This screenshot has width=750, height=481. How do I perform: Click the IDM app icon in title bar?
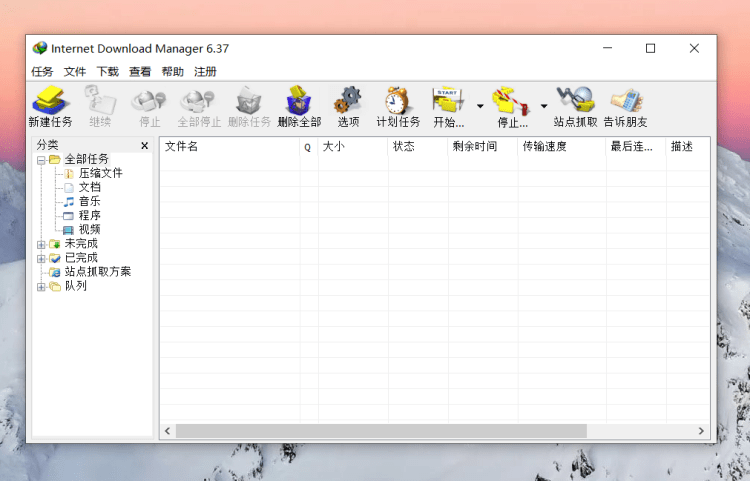40,48
